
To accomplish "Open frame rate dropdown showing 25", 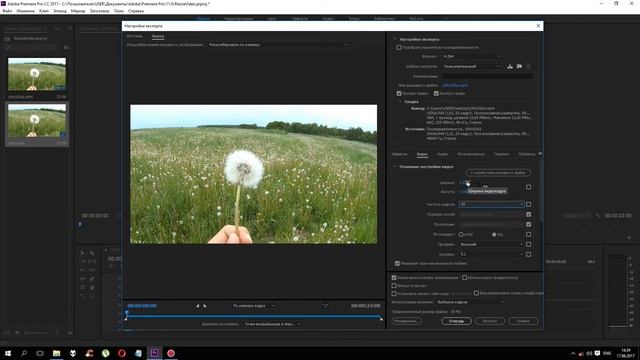I will pos(491,204).
